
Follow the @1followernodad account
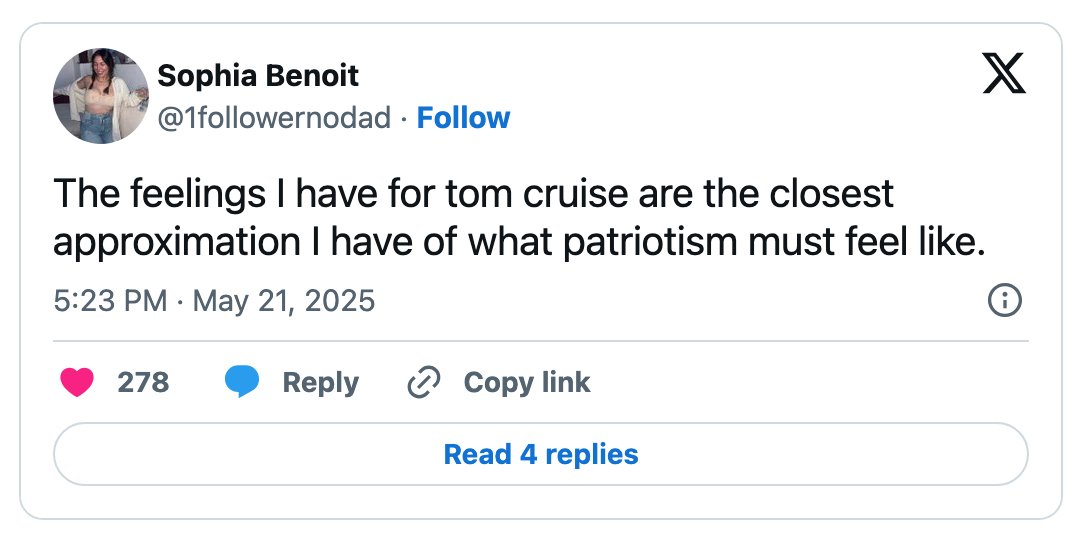(463, 118)
